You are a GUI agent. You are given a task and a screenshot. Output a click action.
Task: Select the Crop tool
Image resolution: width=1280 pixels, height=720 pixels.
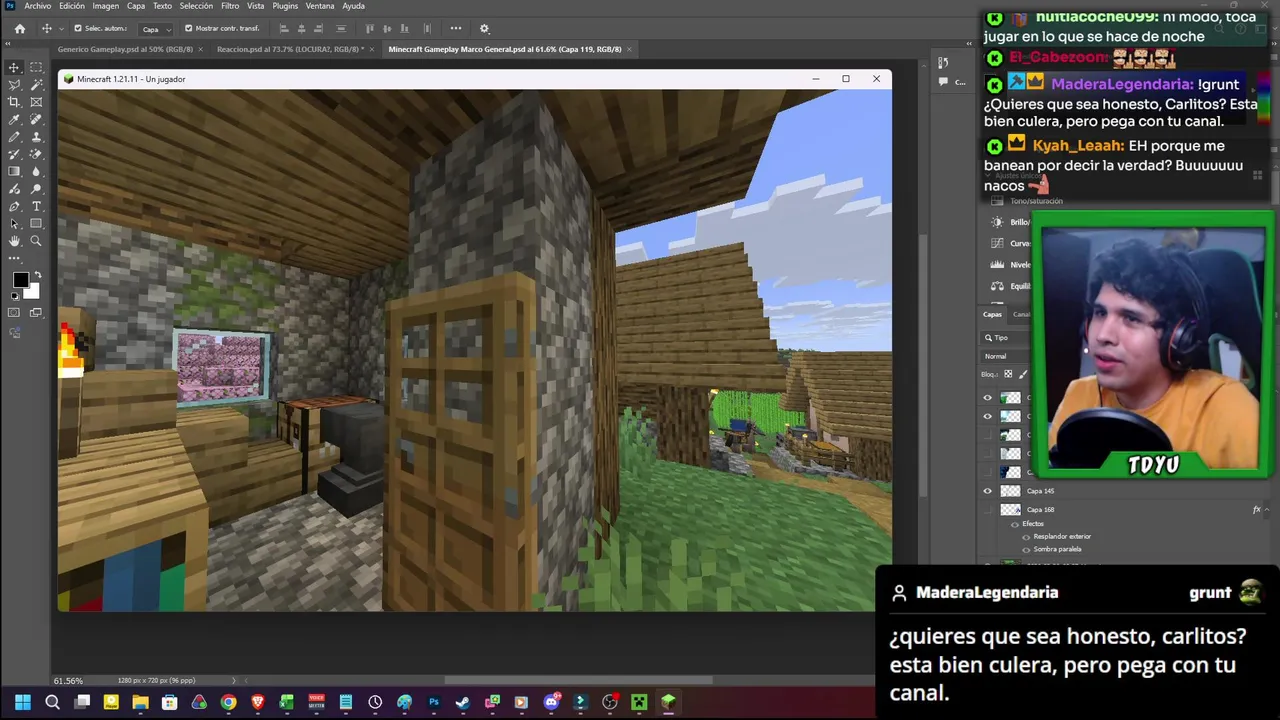14,102
